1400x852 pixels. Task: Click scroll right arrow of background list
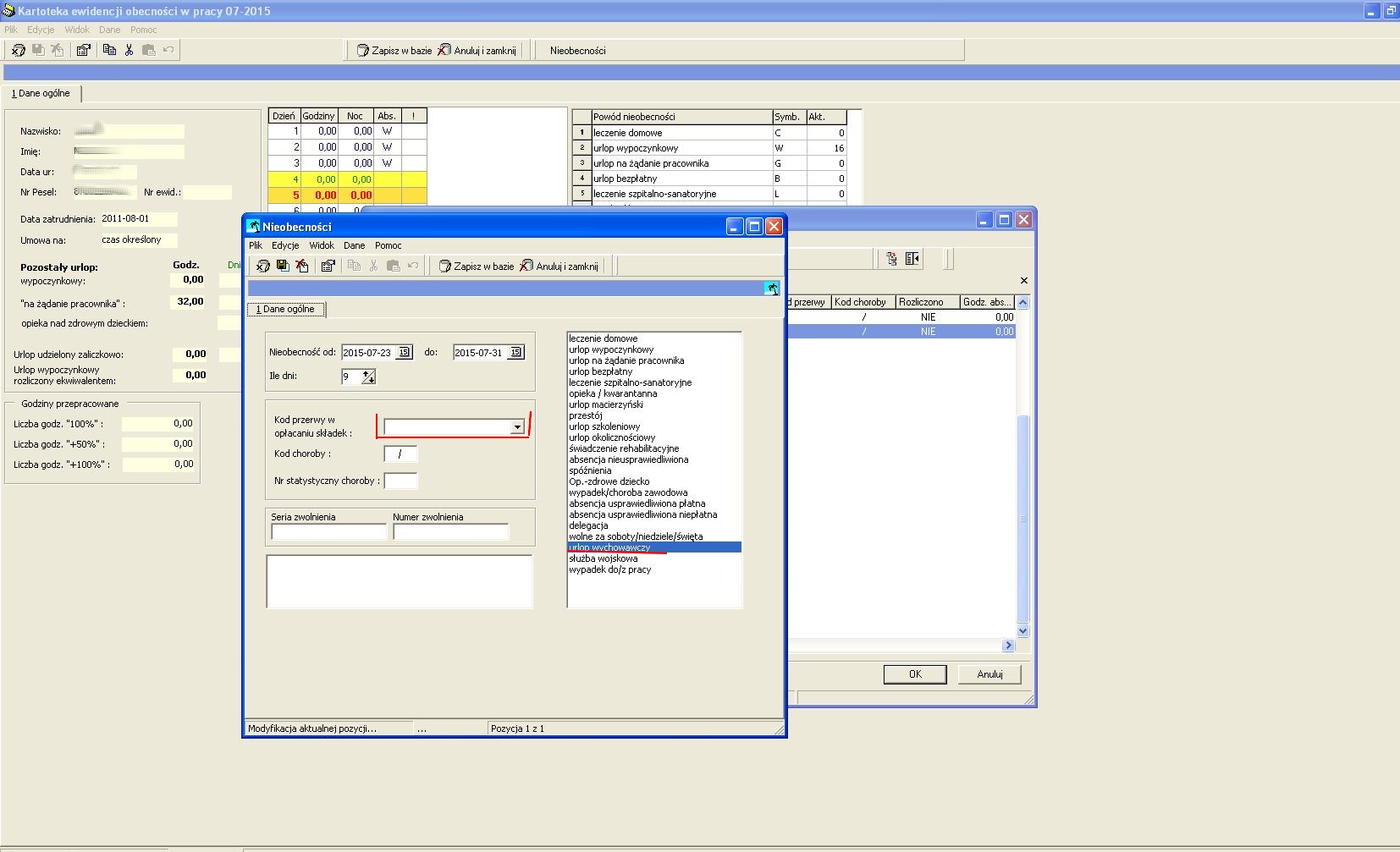1008,646
